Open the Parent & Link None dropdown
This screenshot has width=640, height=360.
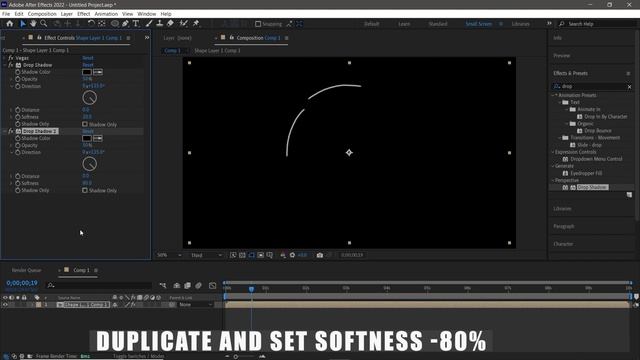click(x=196, y=304)
